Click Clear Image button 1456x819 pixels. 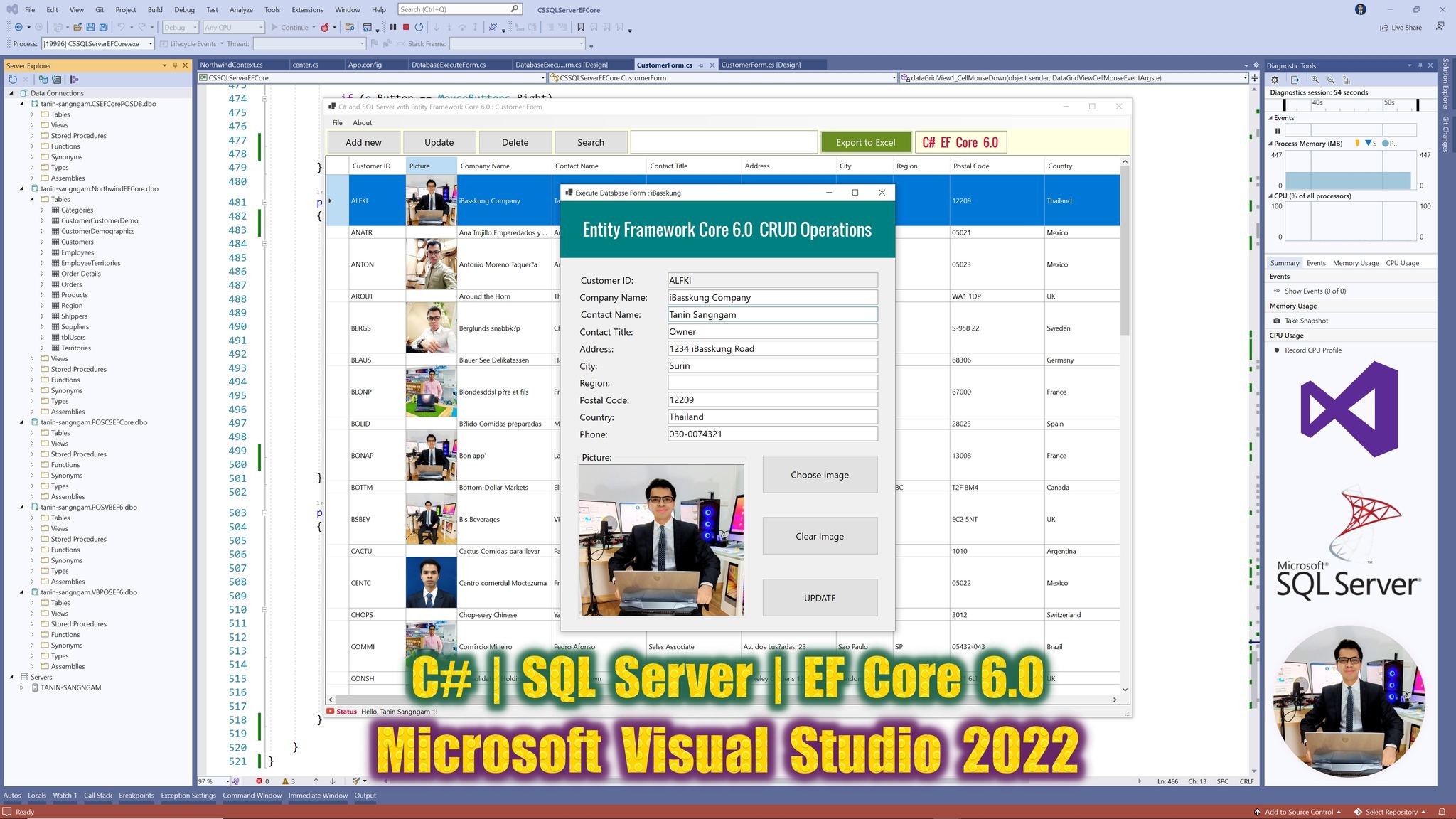(820, 536)
